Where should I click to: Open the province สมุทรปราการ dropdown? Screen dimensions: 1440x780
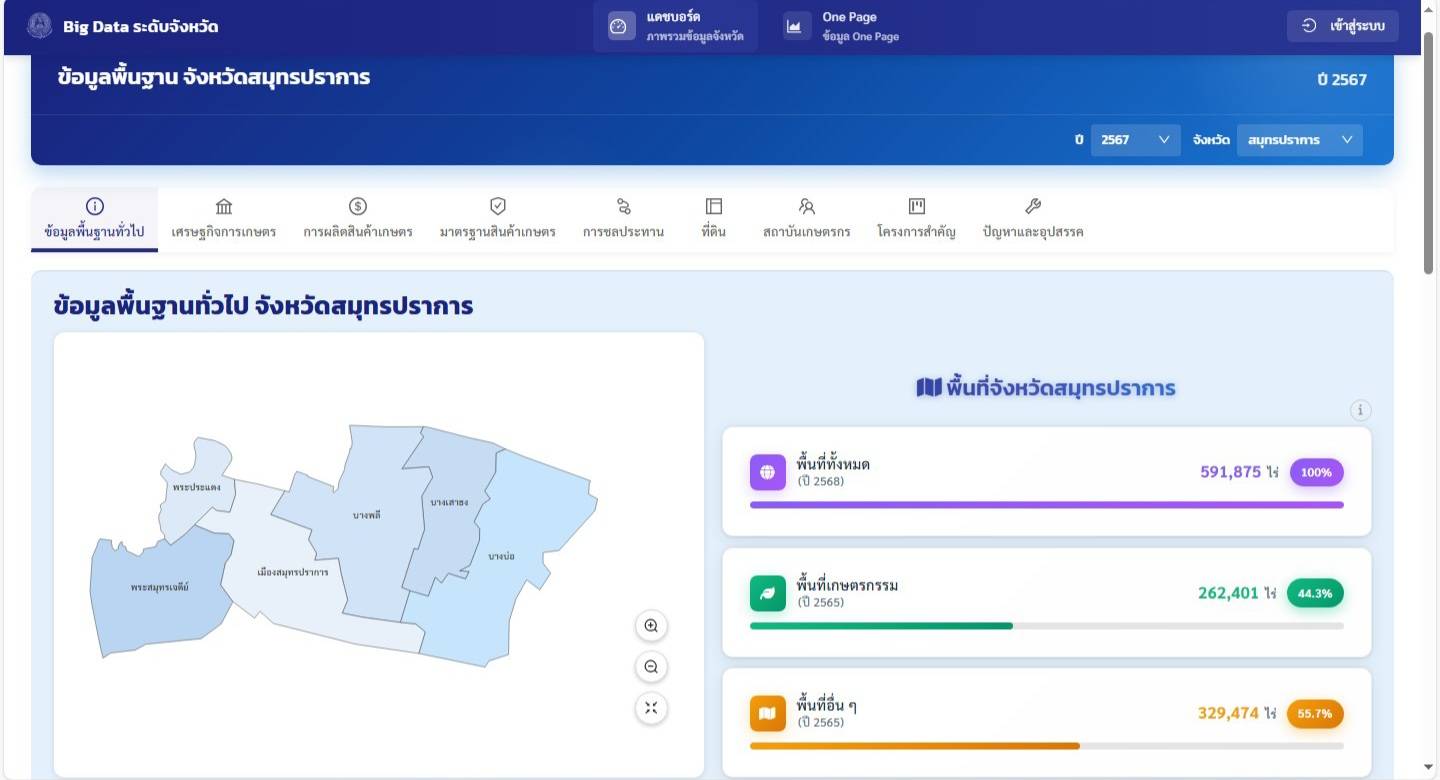(1299, 140)
